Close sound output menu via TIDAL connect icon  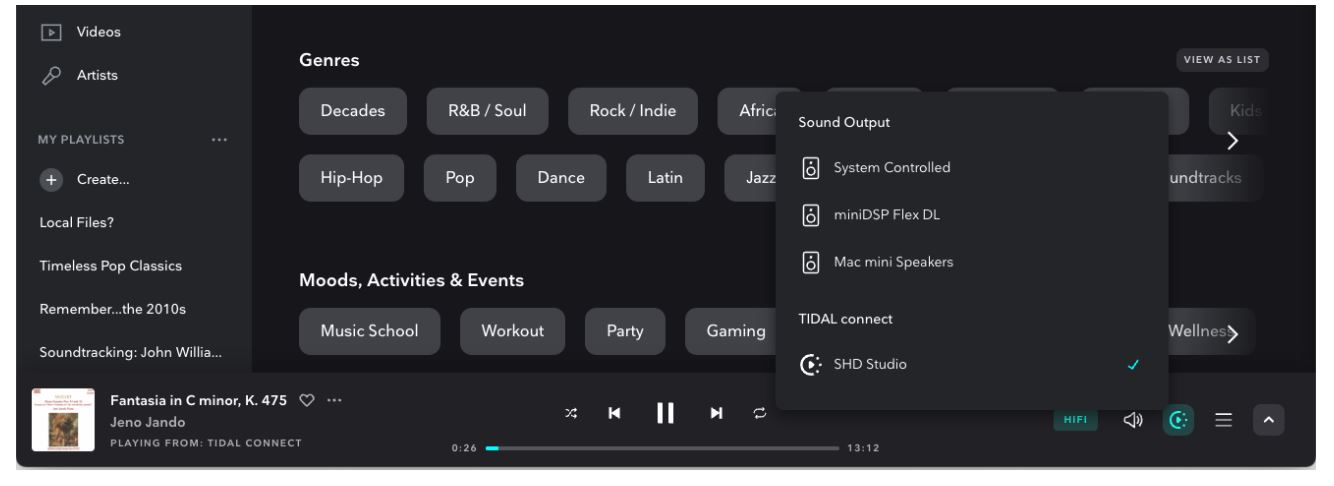[x=1177, y=421]
